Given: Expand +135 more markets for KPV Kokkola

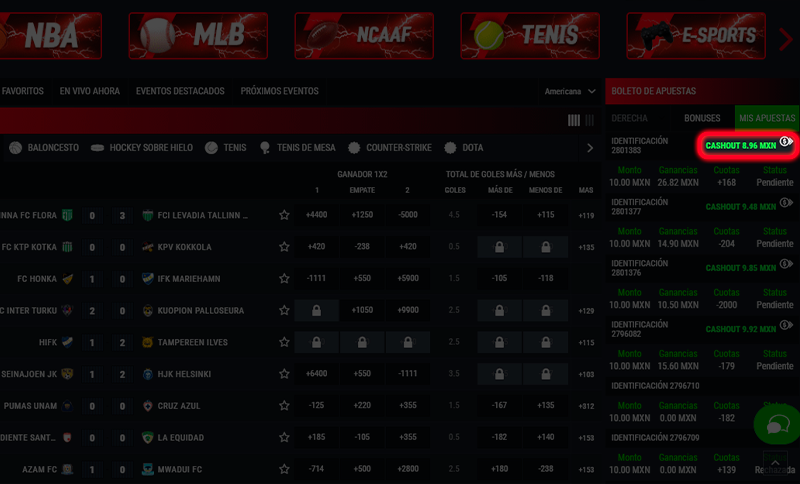Looking at the screenshot, I should (586, 247).
